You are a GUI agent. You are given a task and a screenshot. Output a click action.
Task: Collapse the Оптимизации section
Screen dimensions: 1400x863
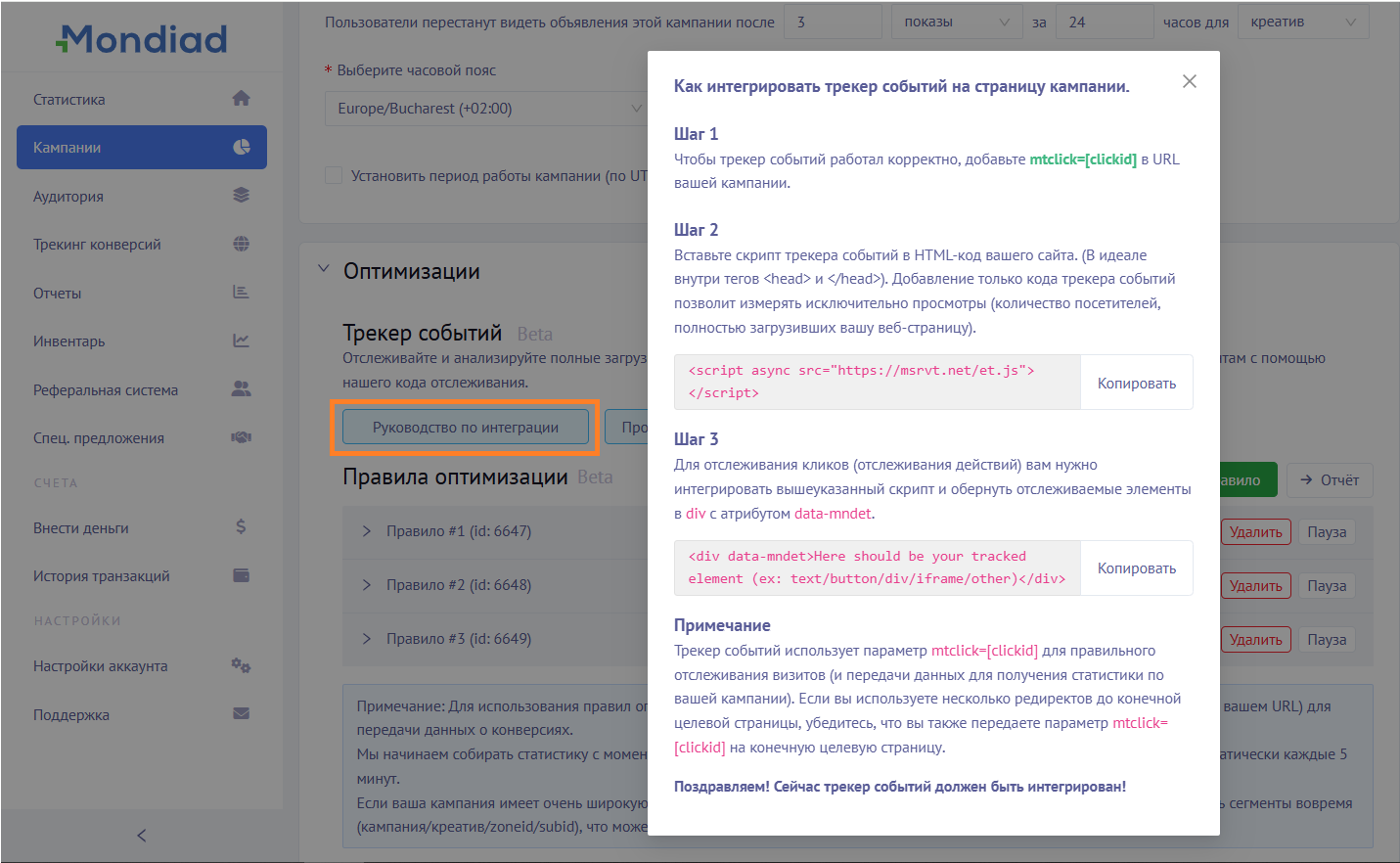pyautogui.click(x=324, y=269)
